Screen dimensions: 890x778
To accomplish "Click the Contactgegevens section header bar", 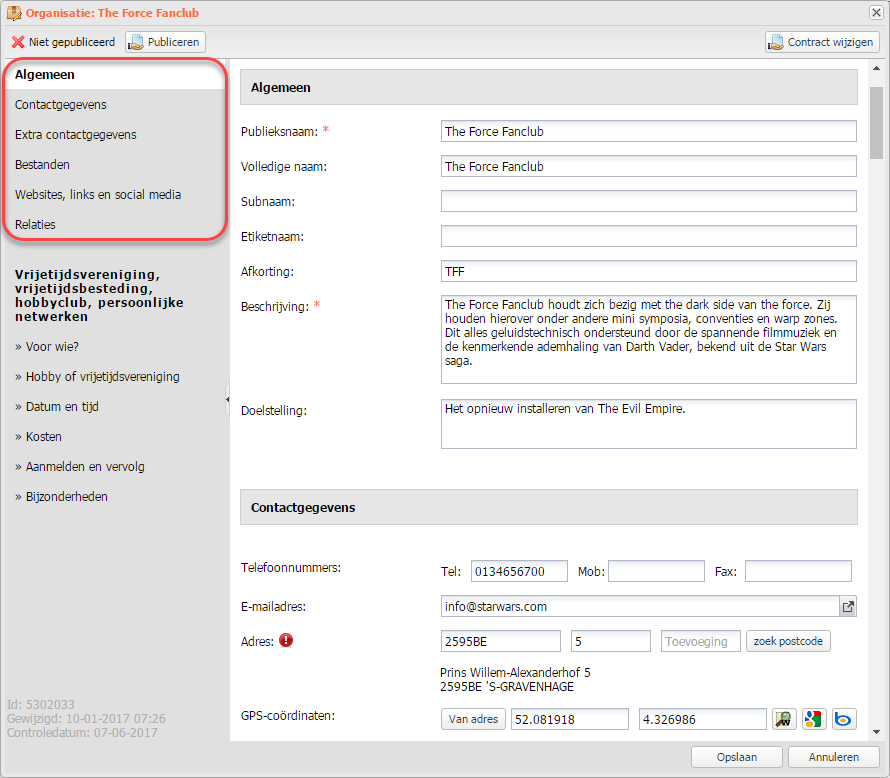I will (549, 507).
